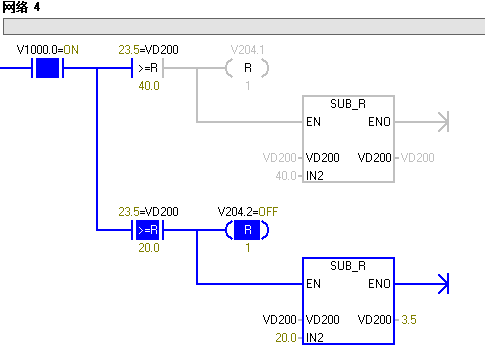Click the blue ENO output arrow
Image resolution: width=485 pixels, height=362 pixels.
pyautogui.click(x=443, y=284)
